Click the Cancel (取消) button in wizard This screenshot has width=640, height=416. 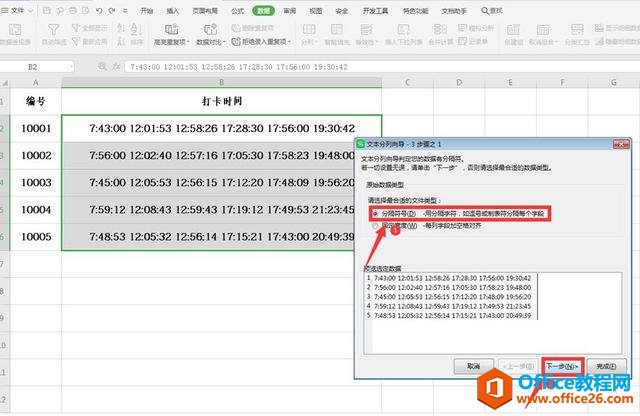coord(472,367)
